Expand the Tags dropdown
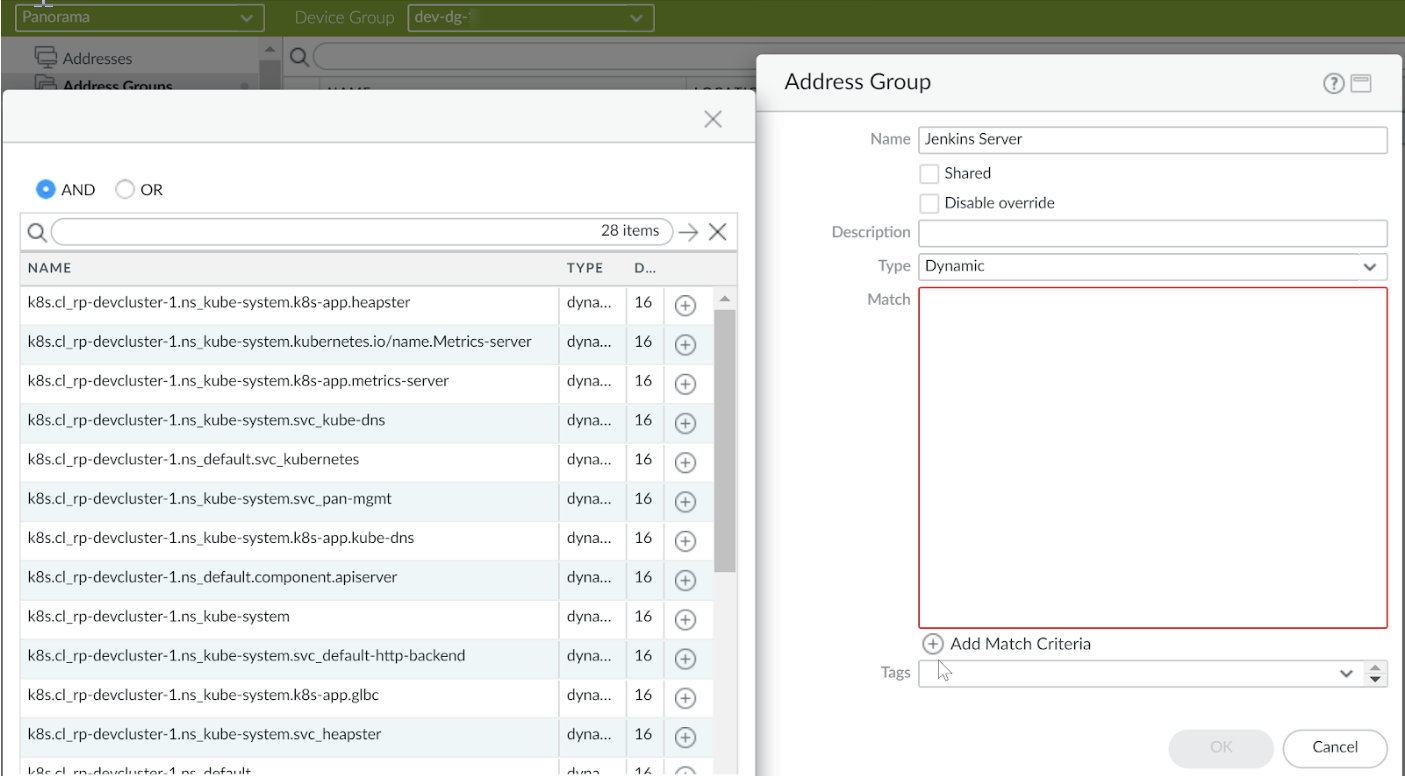 [x=1345, y=673]
